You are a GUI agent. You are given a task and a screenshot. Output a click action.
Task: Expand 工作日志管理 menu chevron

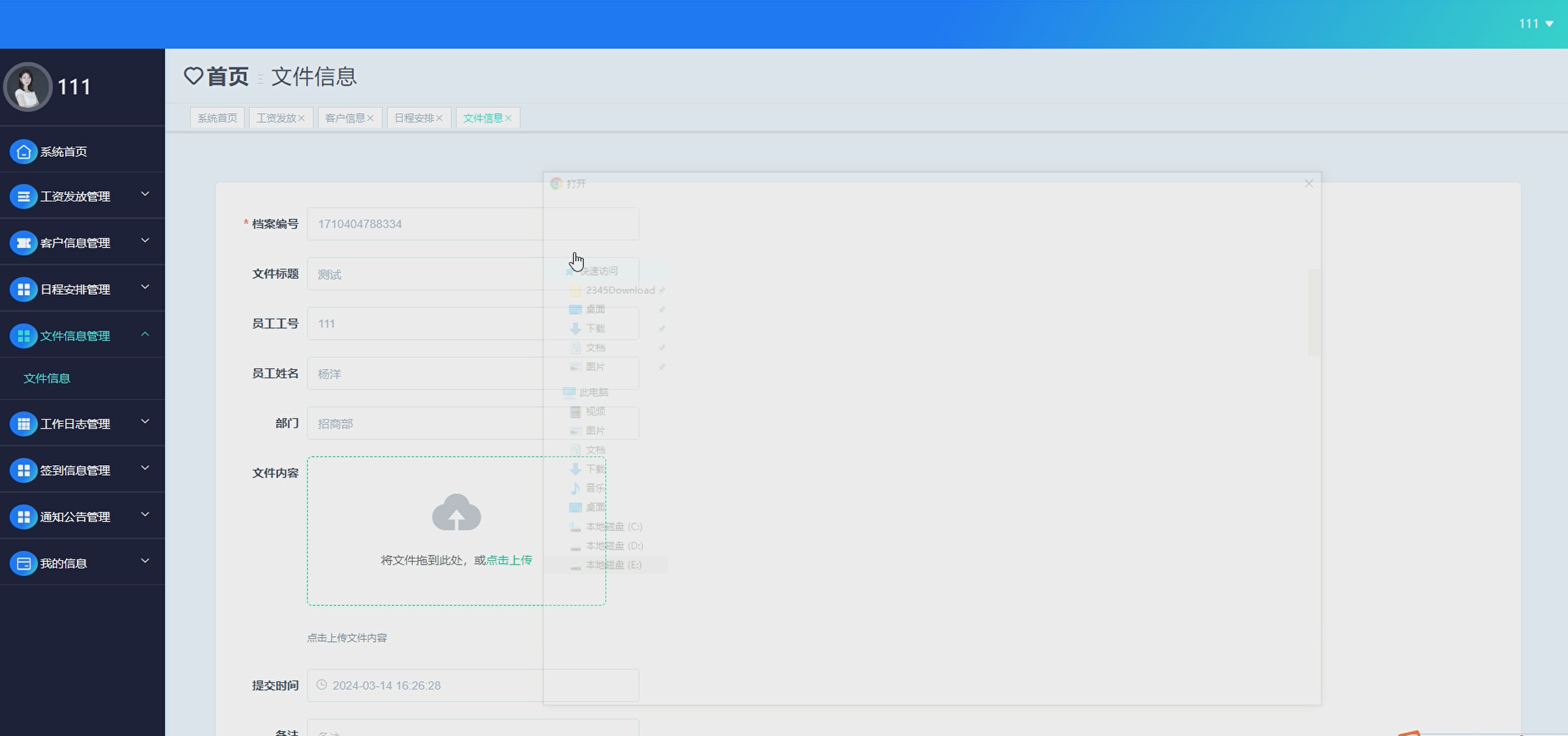[x=145, y=421]
